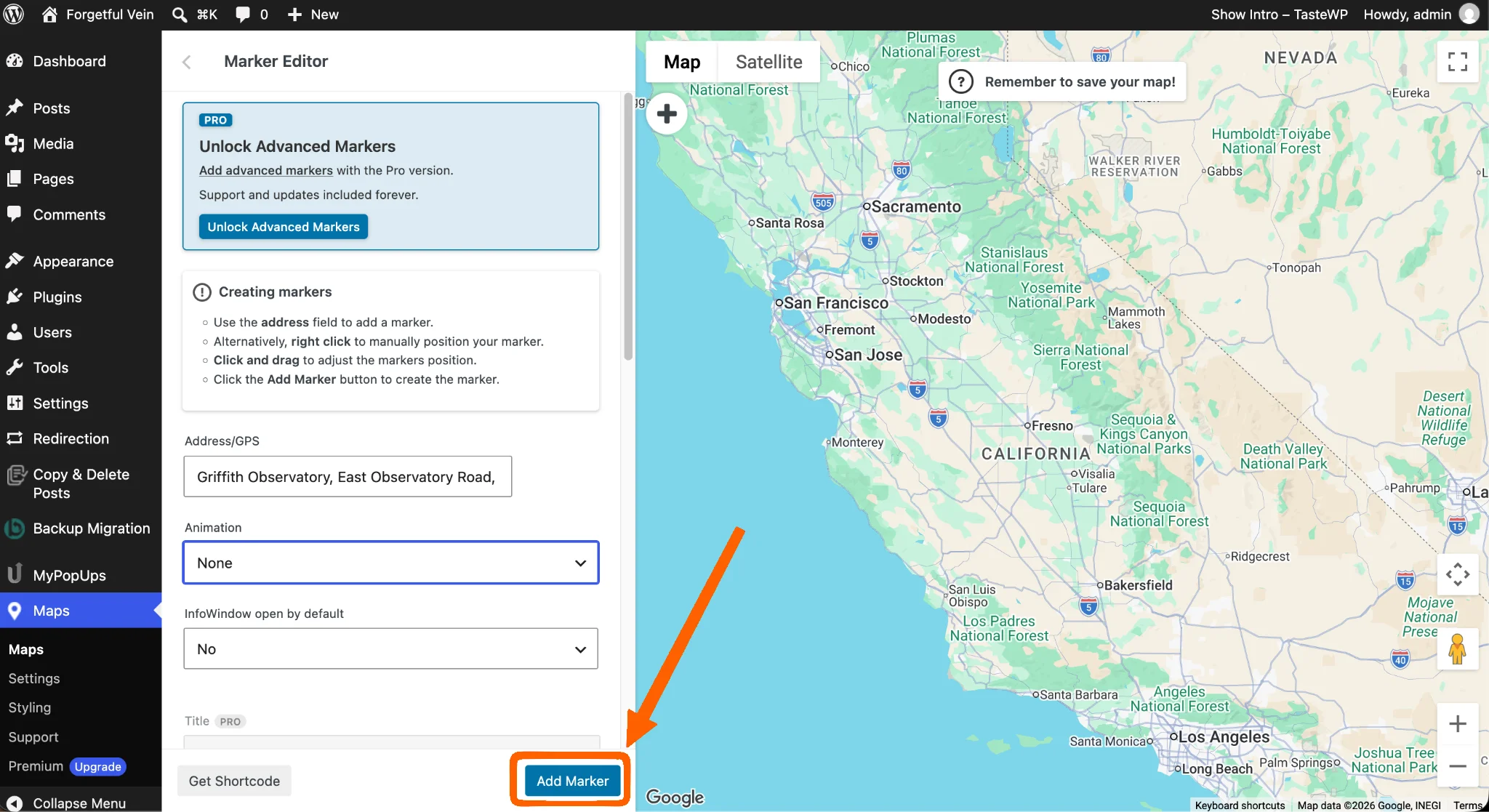Click Show Intro – TasteWP link
This screenshot has width=1489, height=812.
pyautogui.click(x=1279, y=15)
